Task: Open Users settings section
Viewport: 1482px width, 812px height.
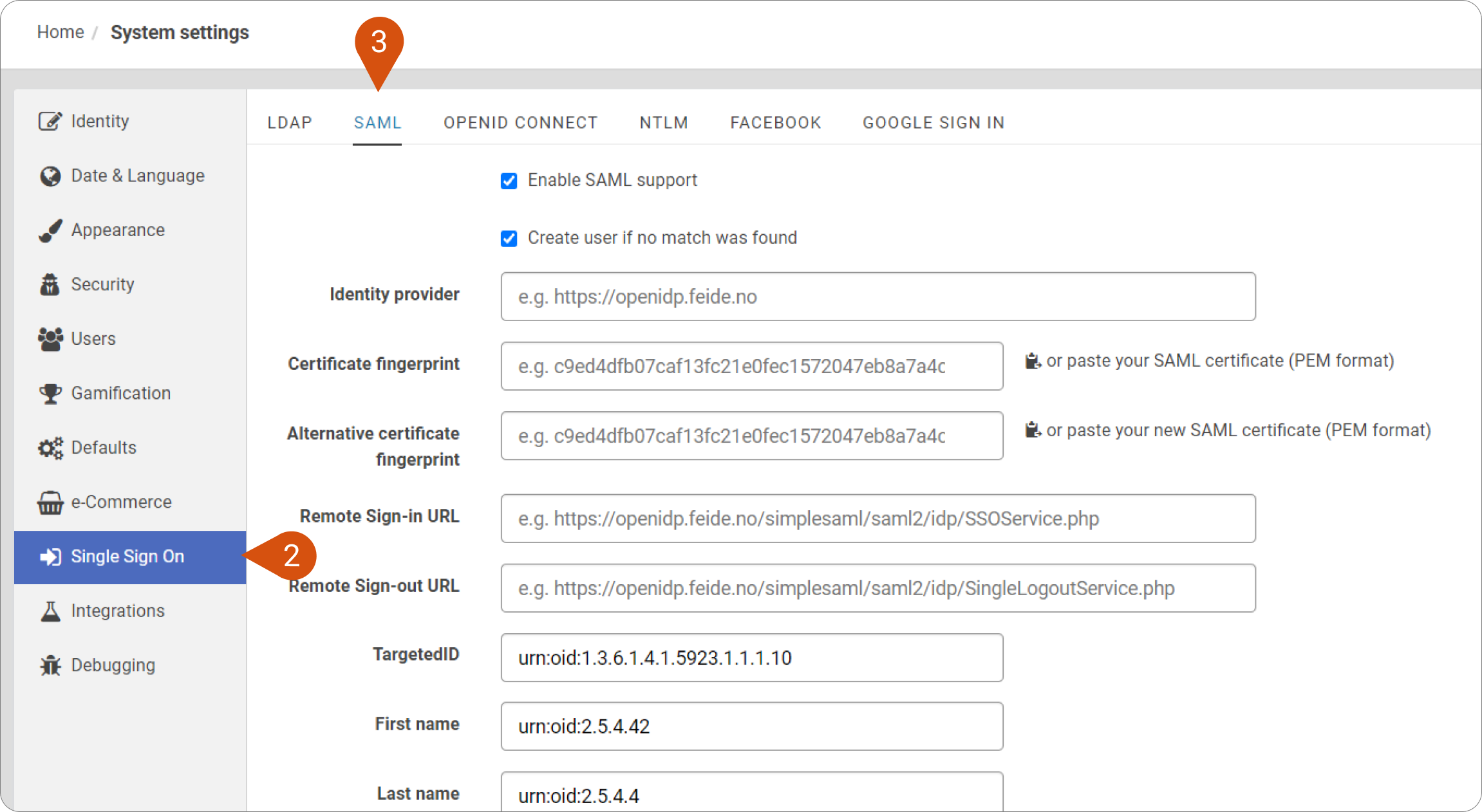Action: coord(130,339)
